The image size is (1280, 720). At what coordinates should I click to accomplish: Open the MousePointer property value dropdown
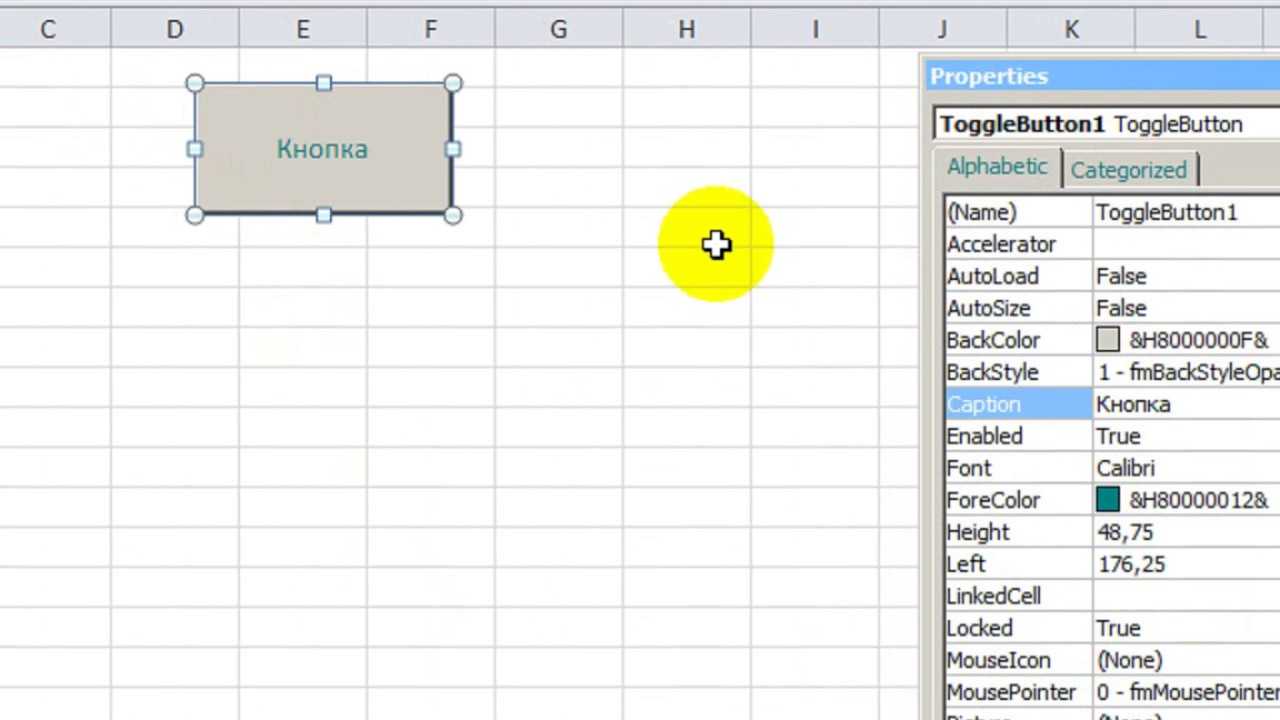point(1187,692)
